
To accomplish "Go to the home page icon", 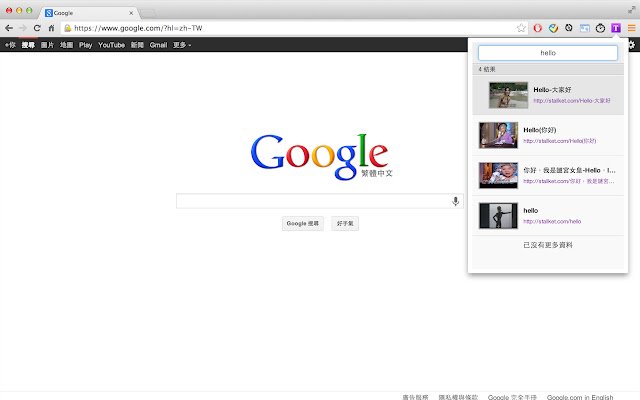I will pyautogui.click(x=51, y=28).
